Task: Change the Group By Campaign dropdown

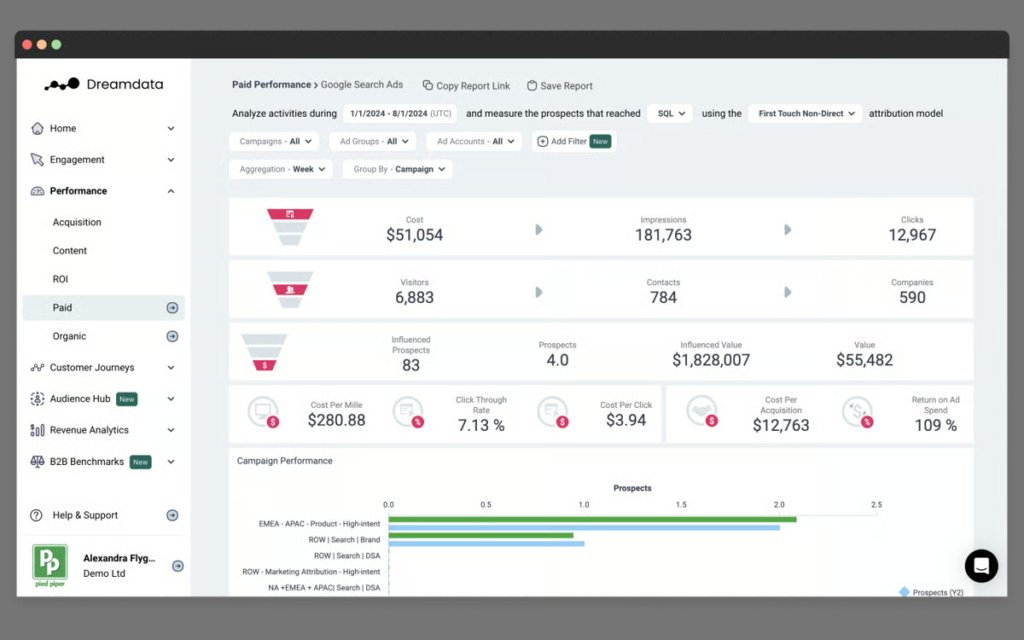Action: coord(398,169)
